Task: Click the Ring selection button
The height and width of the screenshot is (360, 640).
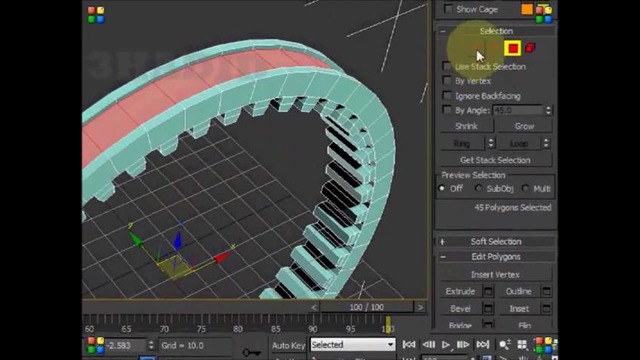Action: pos(462,144)
